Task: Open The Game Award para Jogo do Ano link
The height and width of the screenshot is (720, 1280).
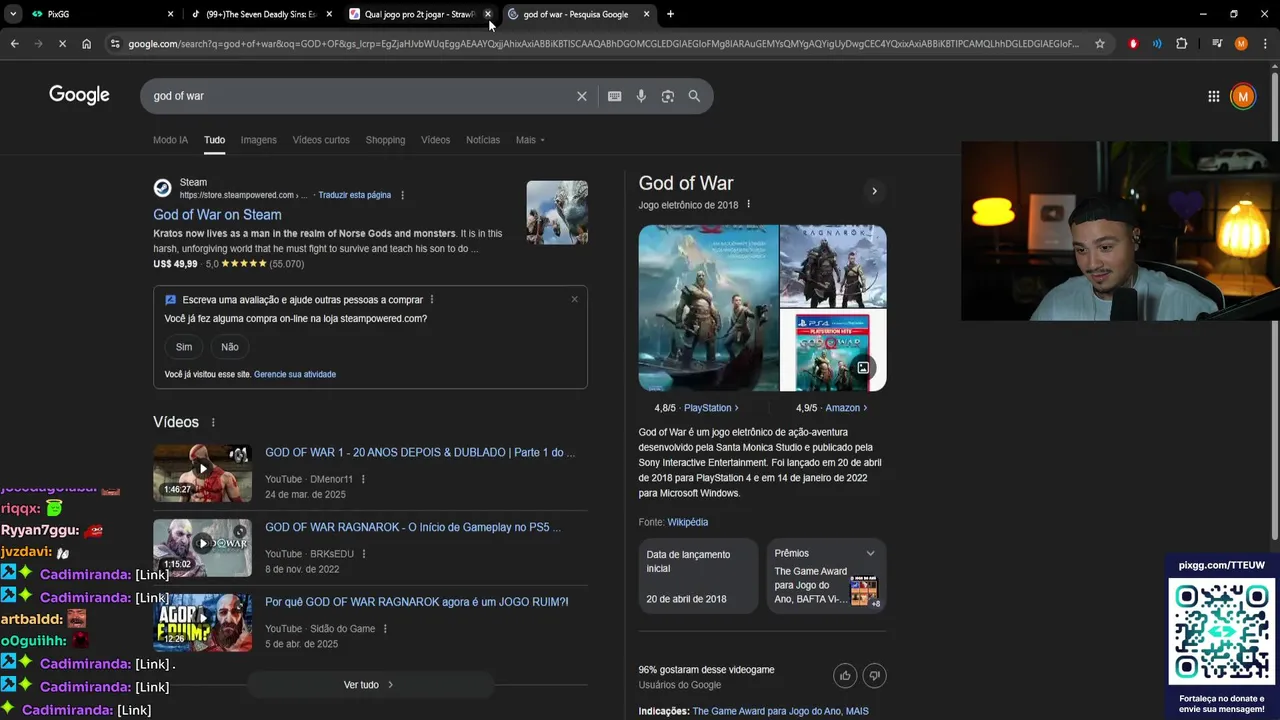Action: tap(767, 711)
